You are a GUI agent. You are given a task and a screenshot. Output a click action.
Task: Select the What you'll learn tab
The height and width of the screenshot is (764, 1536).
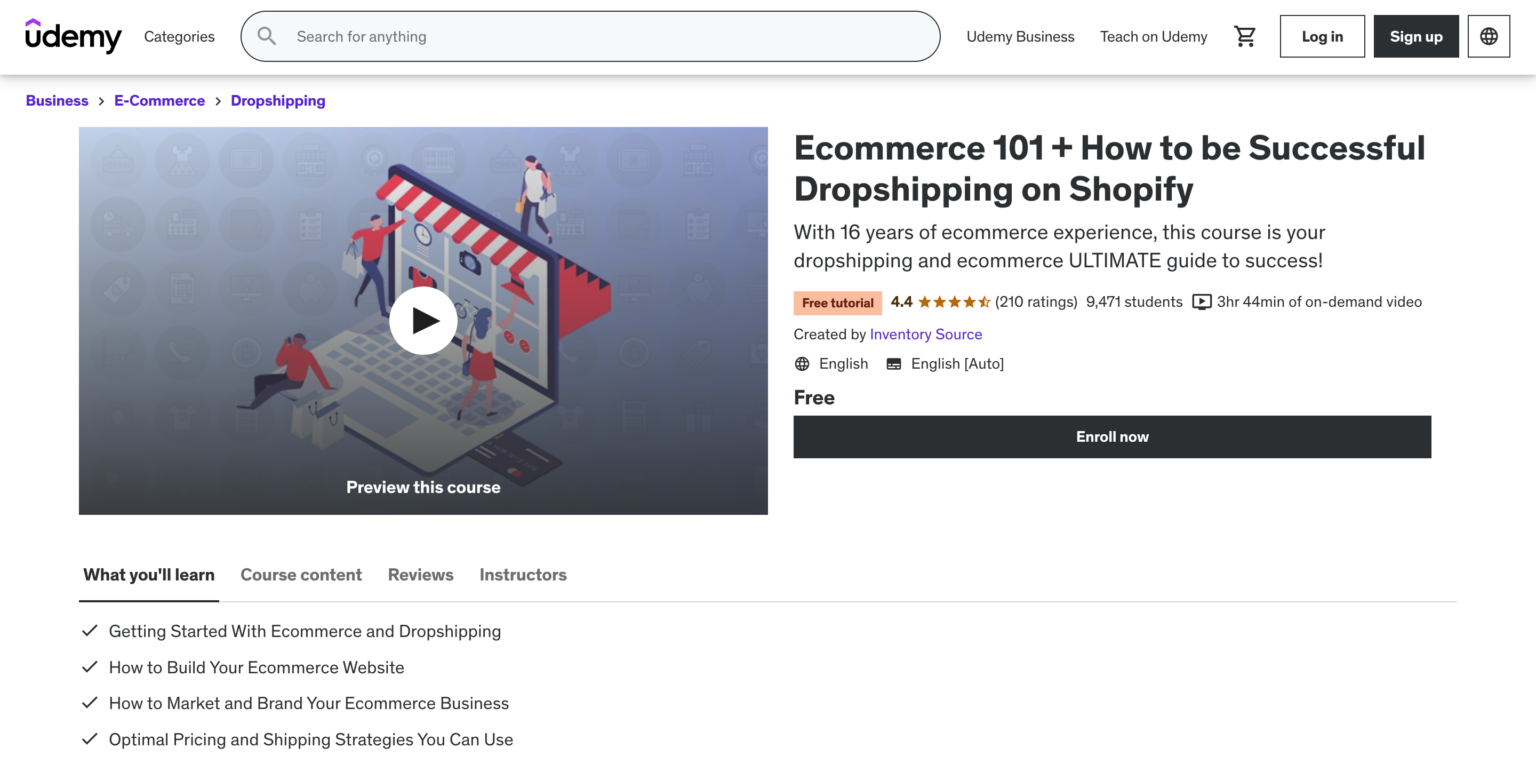coord(148,575)
